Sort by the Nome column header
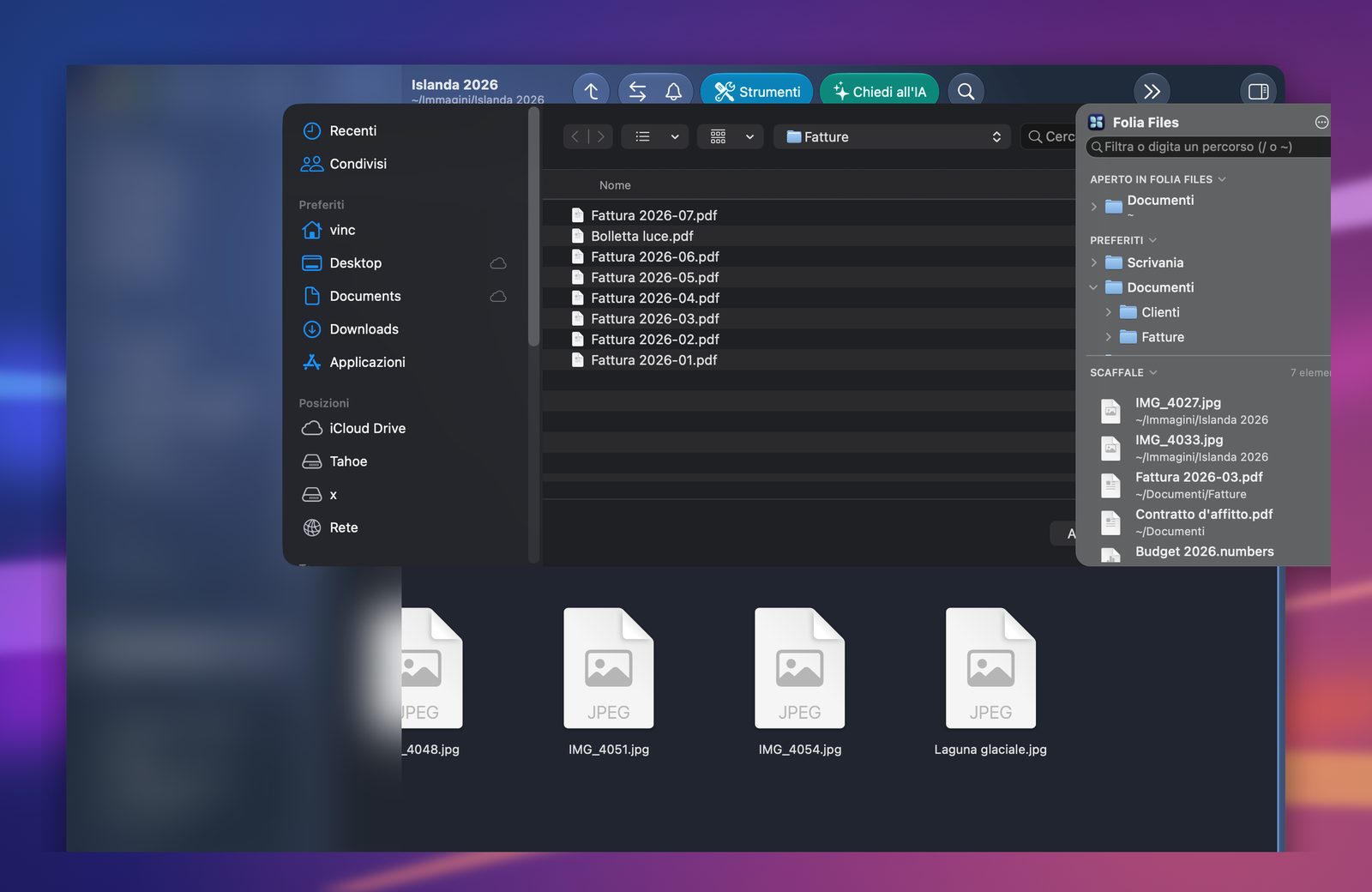This screenshot has height=892, width=1372. pyautogui.click(x=615, y=185)
